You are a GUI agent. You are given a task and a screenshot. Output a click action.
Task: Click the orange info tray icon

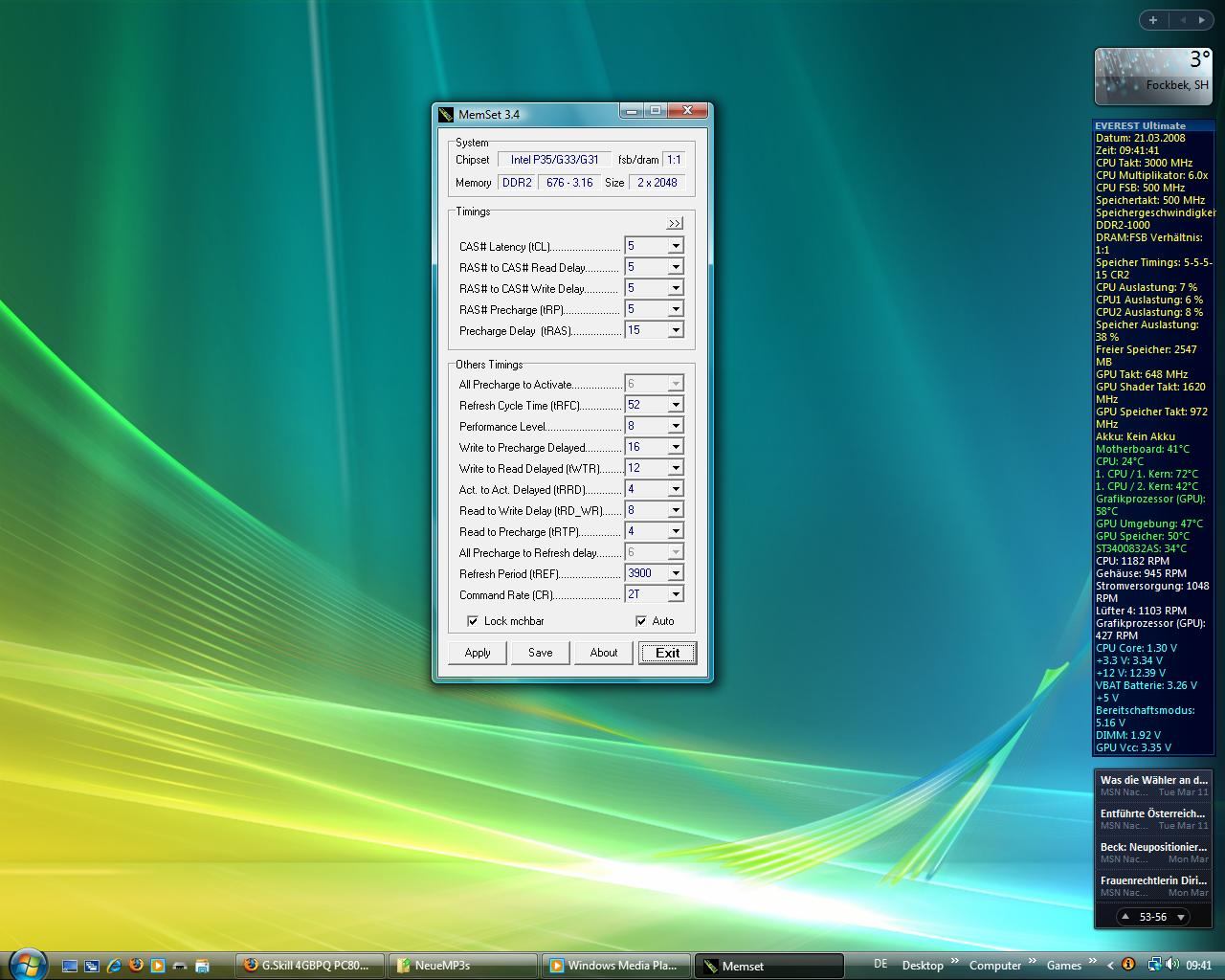point(1128,965)
